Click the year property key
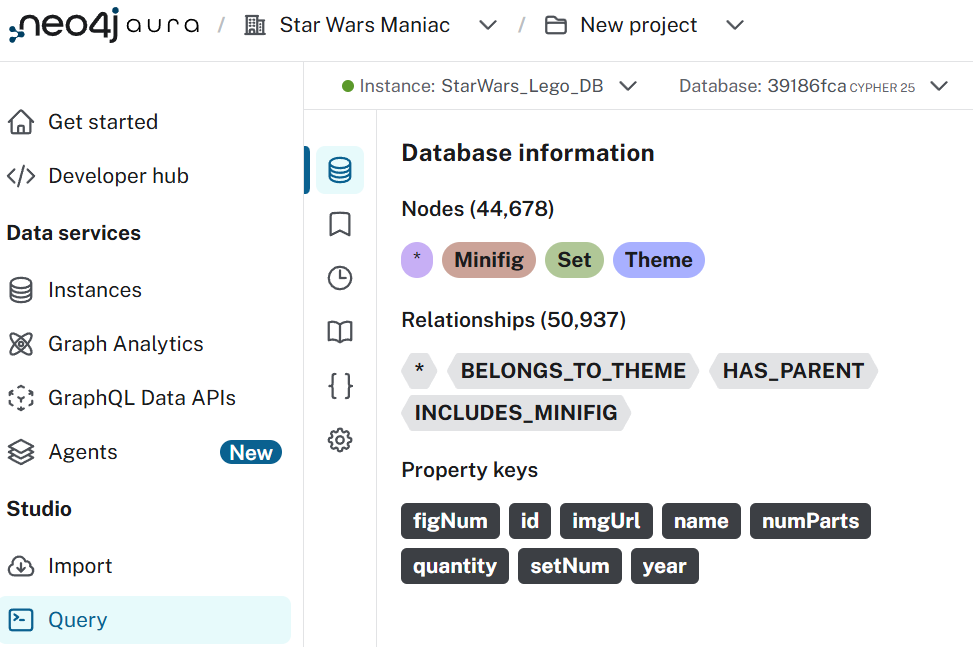The image size is (973, 647). [664, 566]
